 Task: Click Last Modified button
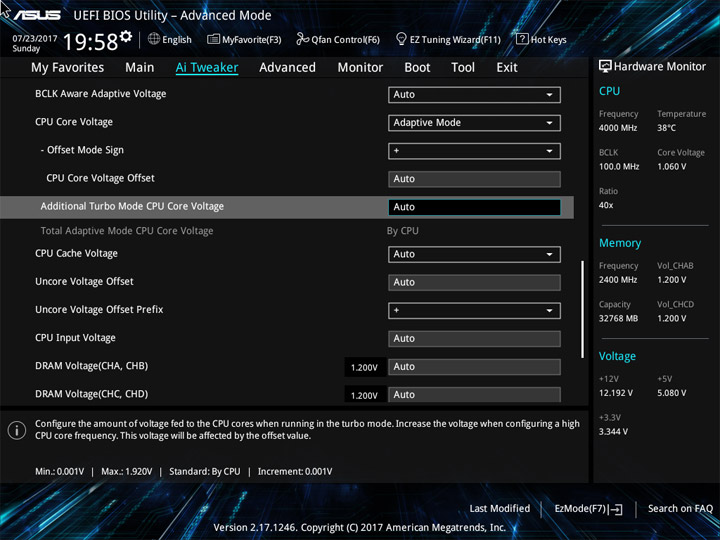point(500,508)
